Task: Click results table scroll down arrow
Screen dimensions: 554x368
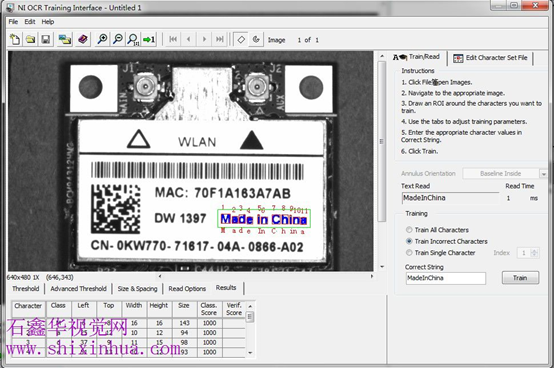Action: pos(250,352)
